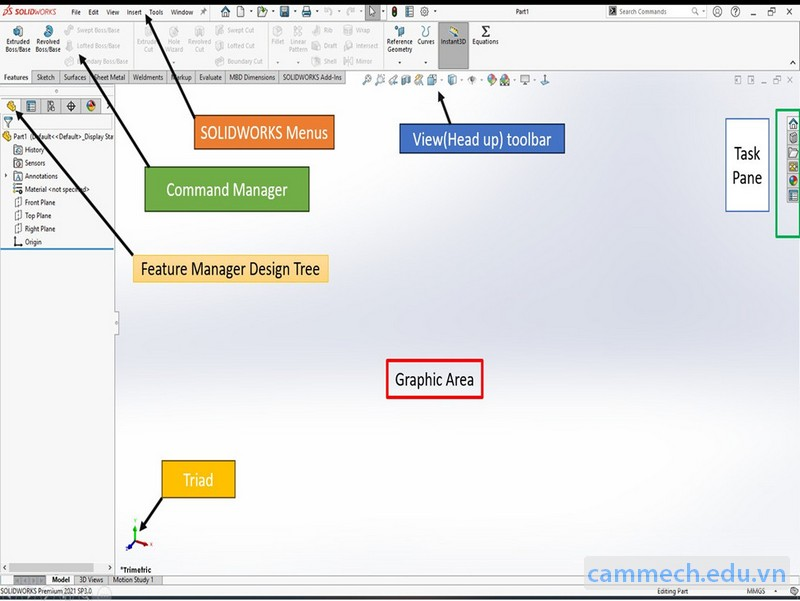Open the Window menu

tap(182, 12)
